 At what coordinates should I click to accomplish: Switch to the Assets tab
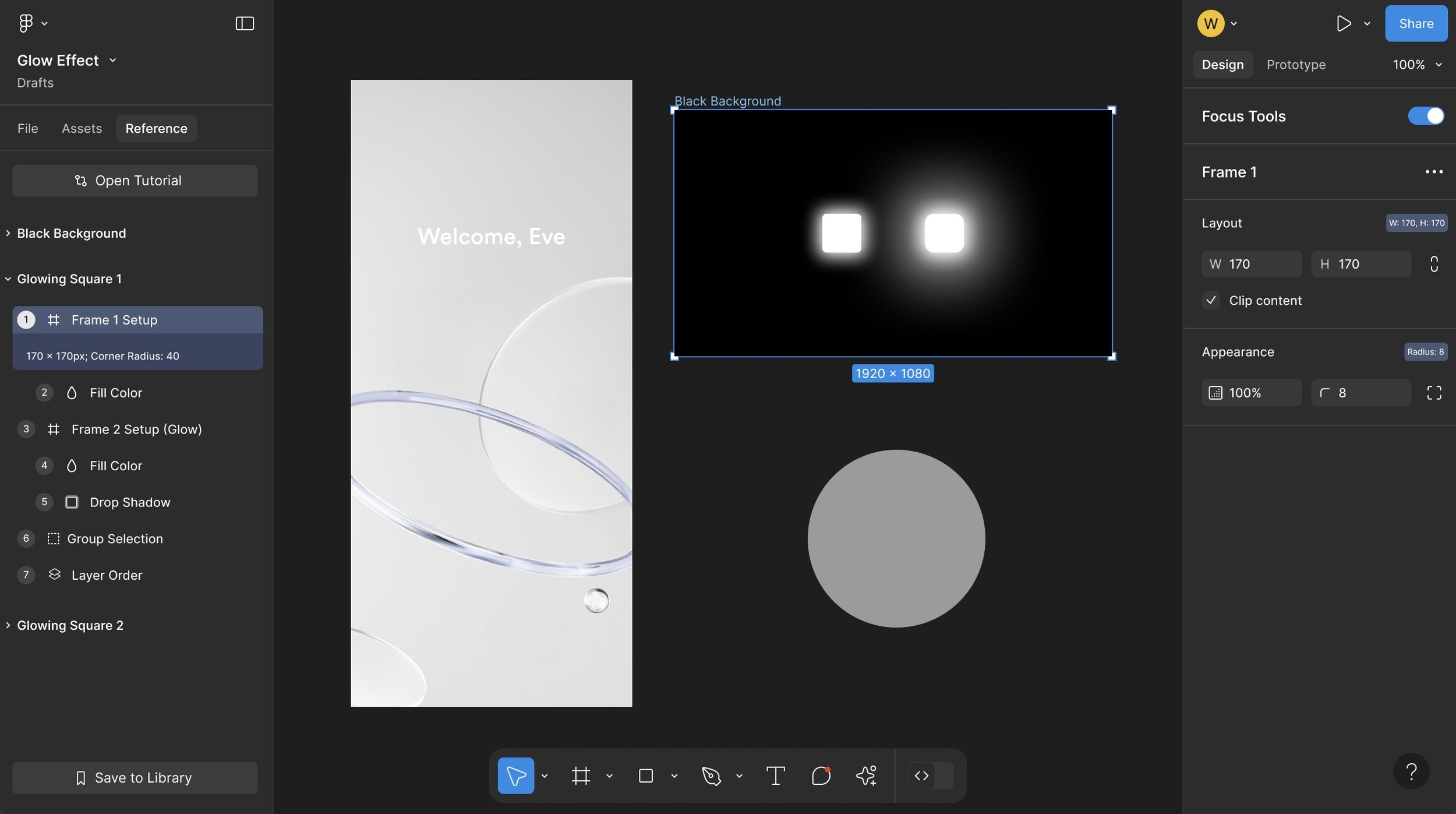82,128
